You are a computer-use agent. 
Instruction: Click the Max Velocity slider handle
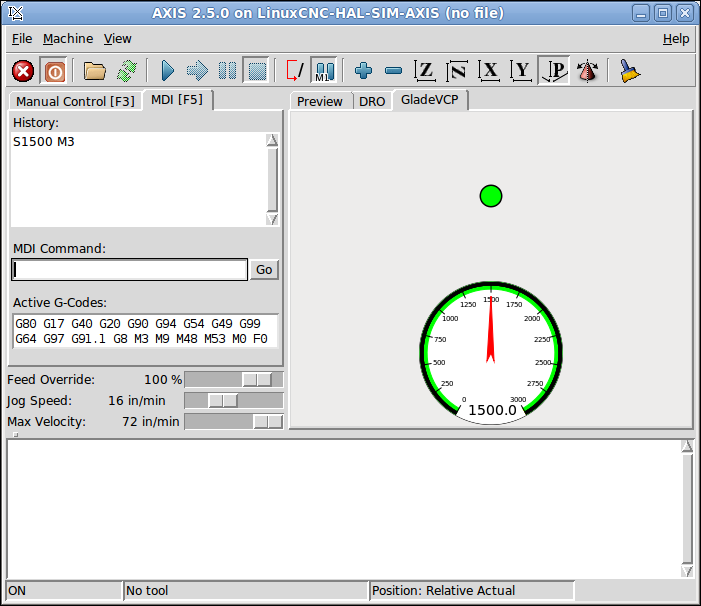[268, 421]
